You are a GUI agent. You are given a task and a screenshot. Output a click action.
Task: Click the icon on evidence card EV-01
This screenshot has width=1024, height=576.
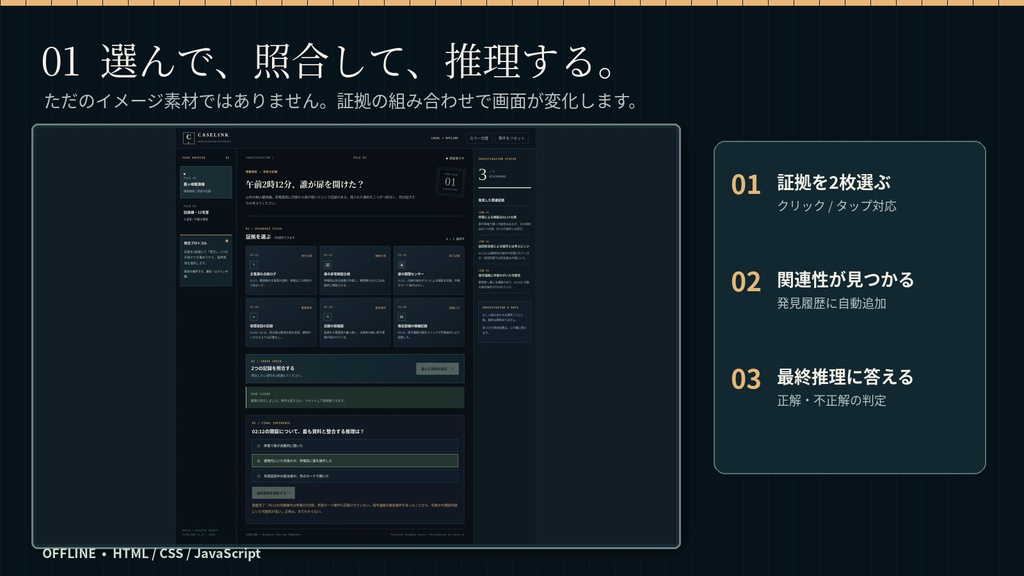click(253, 264)
